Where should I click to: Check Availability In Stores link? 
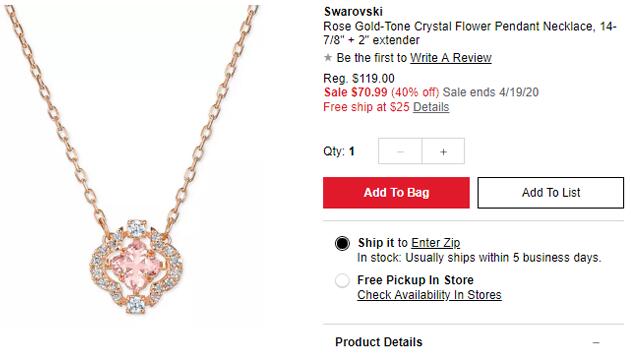429,295
